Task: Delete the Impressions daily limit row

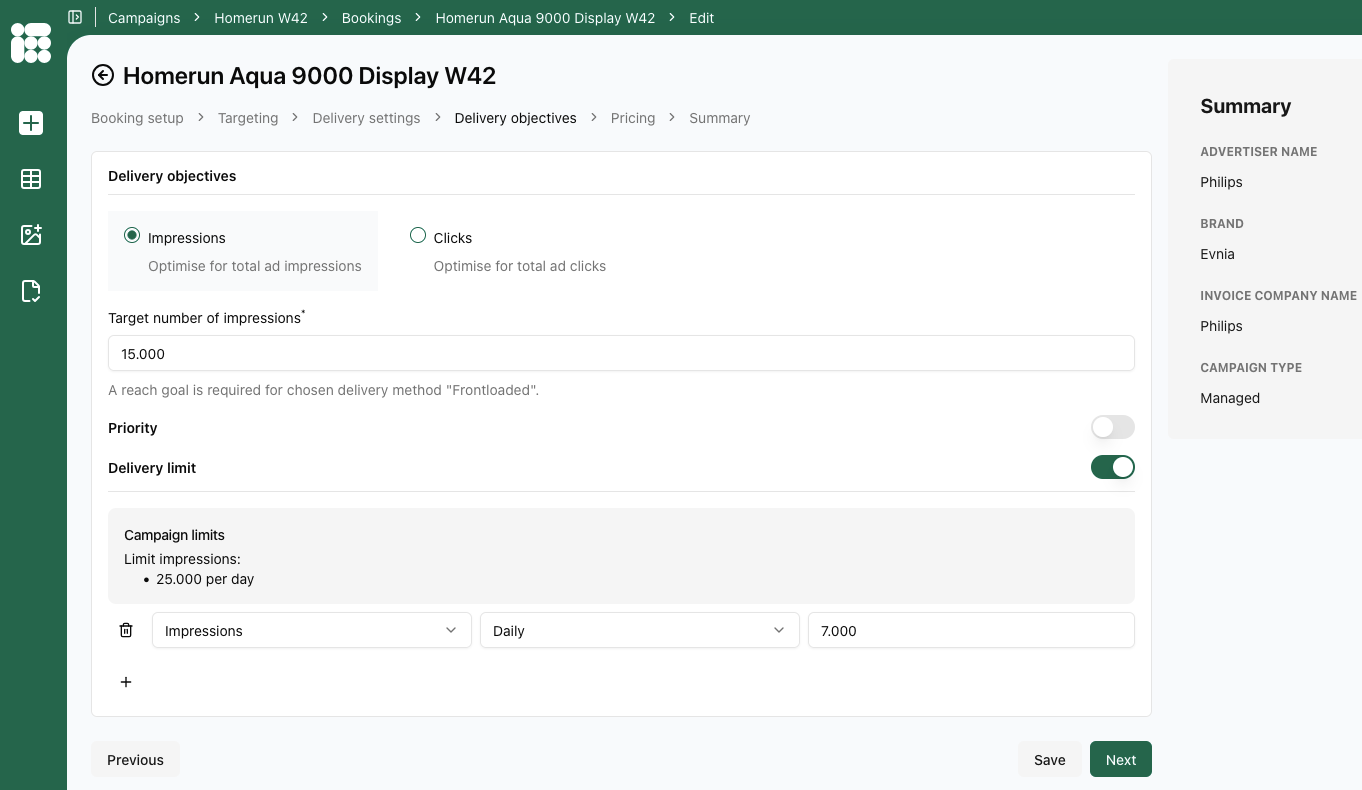Action: pos(126,630)
